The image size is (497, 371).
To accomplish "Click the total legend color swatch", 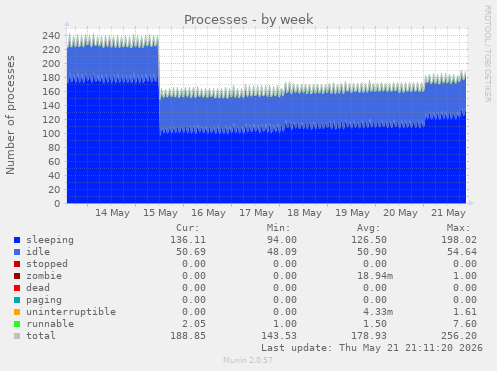I will 17,336.
